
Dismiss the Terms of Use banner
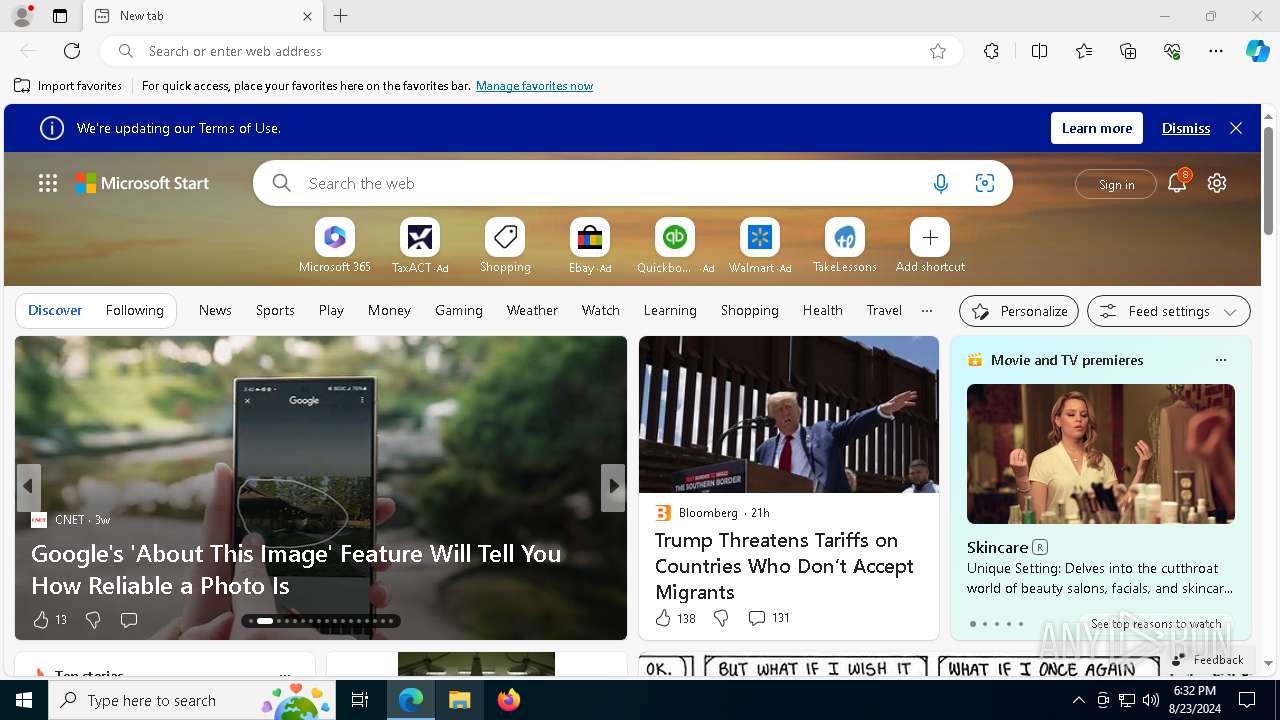(x=1186, y=128)
